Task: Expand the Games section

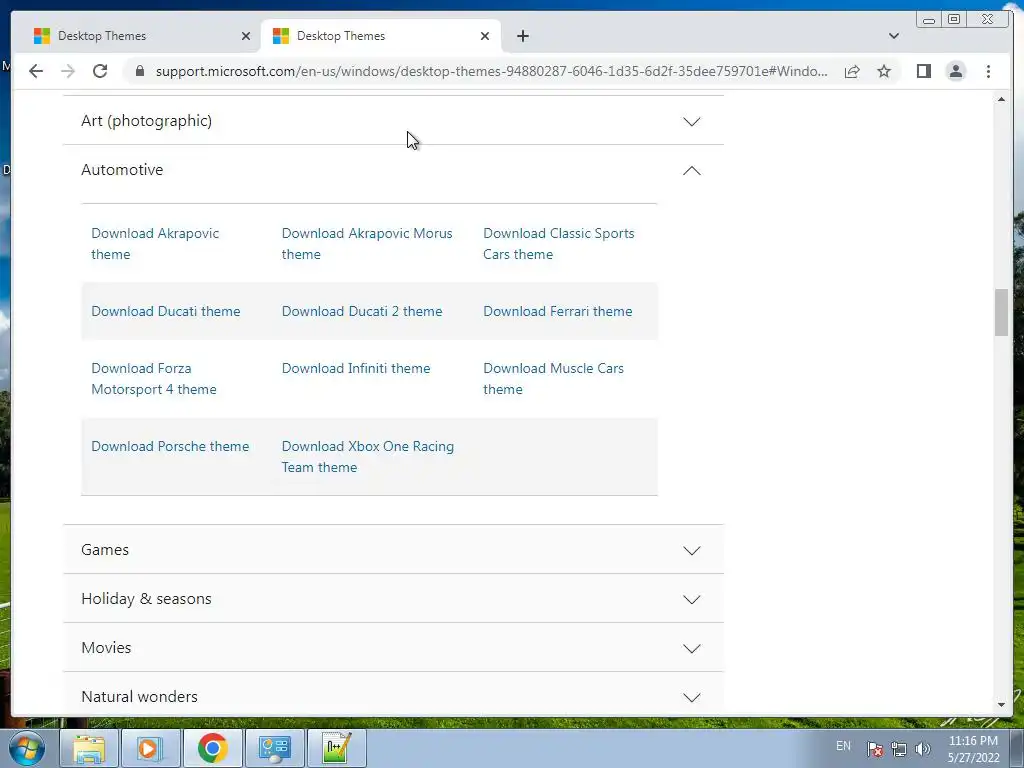Action: click(x=393, y=550)
